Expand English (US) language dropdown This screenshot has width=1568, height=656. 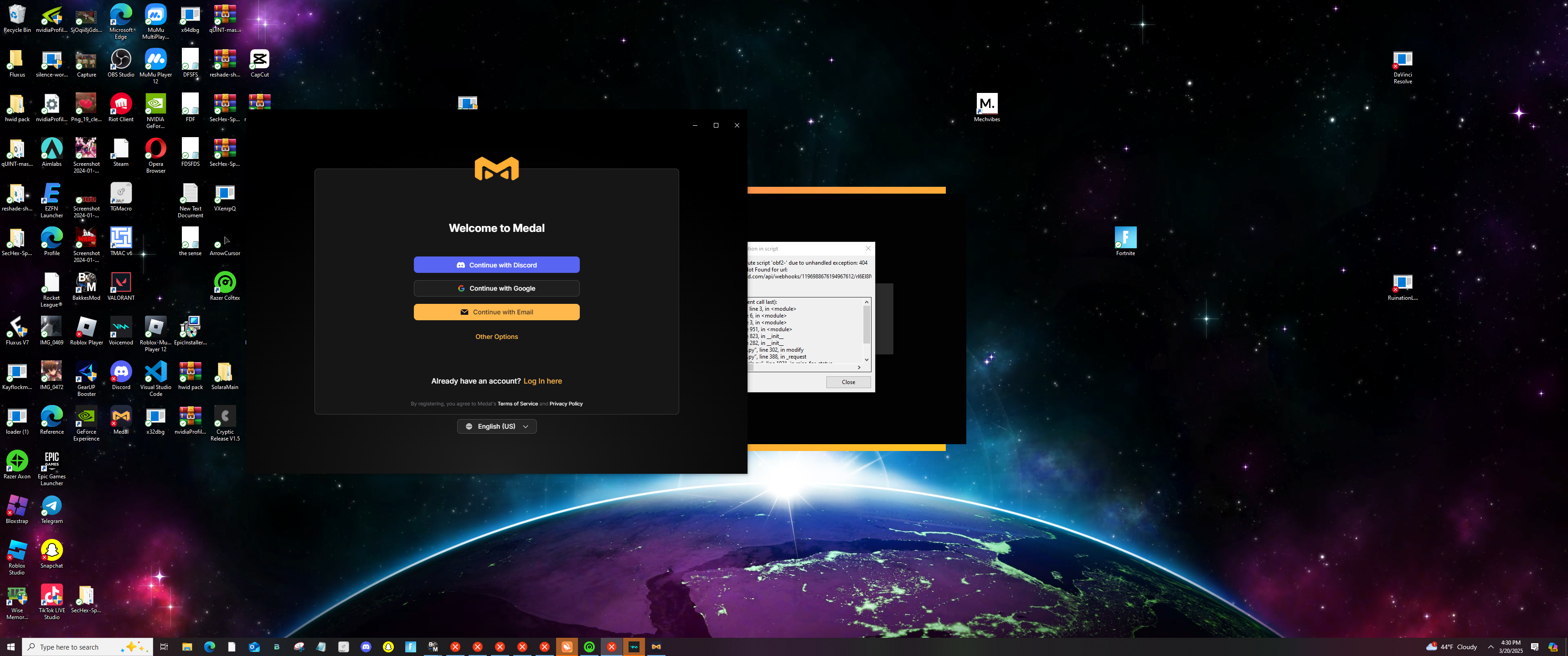point(496,426)
